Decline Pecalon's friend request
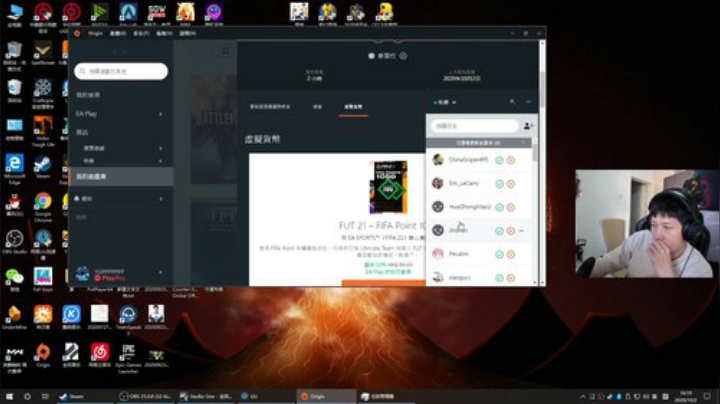The height and width of the screenshot is (404, 720). [511, 254]
